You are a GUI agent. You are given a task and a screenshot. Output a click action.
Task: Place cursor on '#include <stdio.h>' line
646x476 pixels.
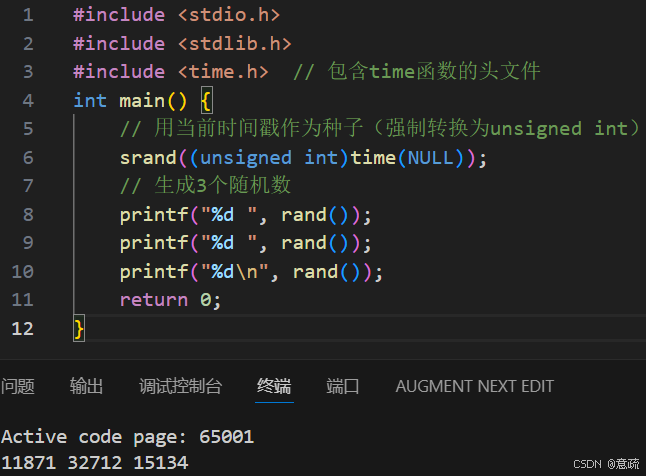(x=177, y=15)
